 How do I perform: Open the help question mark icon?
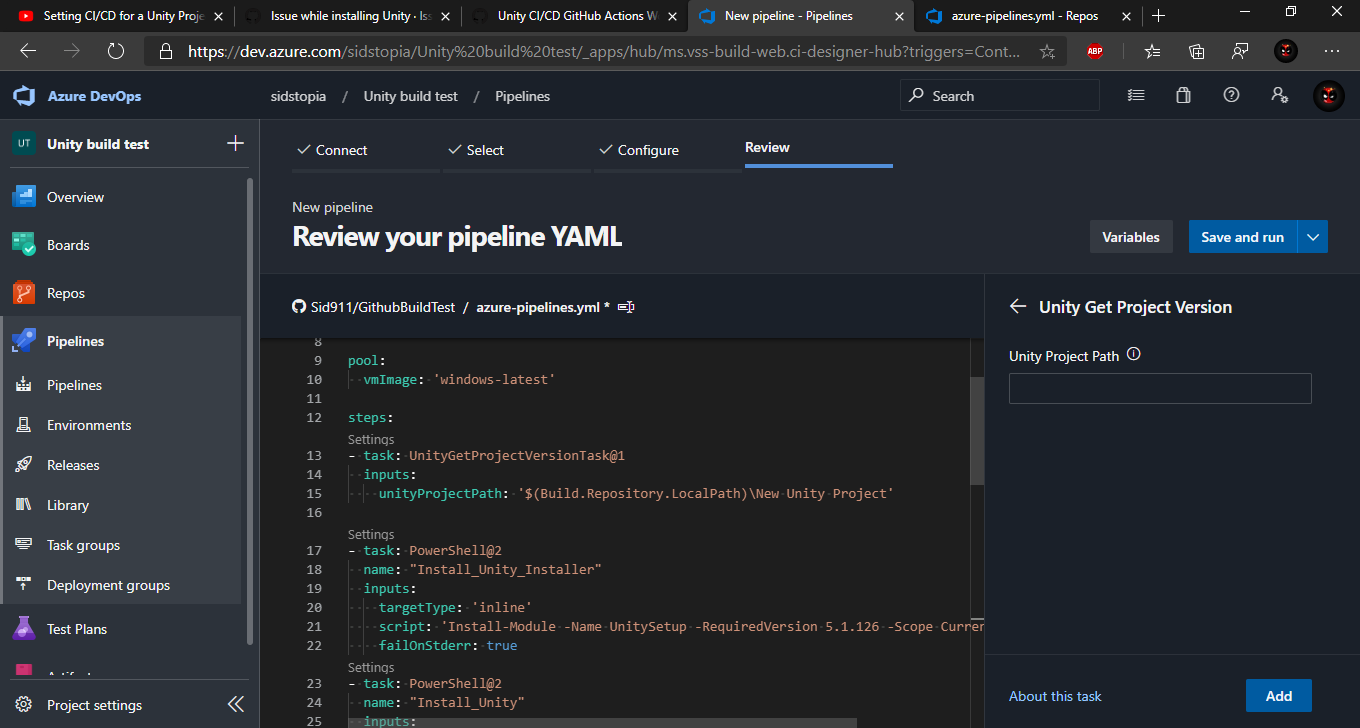point(1231,95)
